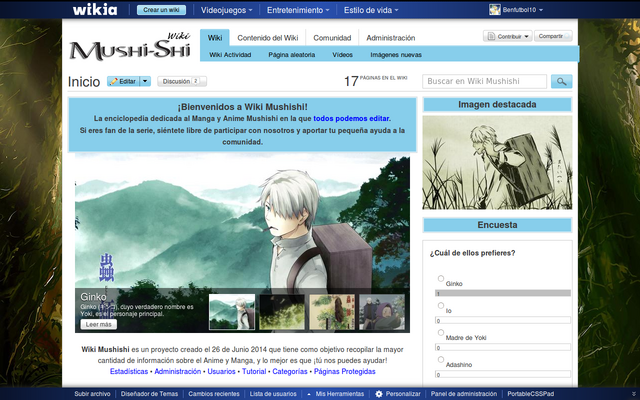
Task: Open Imágenes nuevas
Action: (x=396, y=55)
